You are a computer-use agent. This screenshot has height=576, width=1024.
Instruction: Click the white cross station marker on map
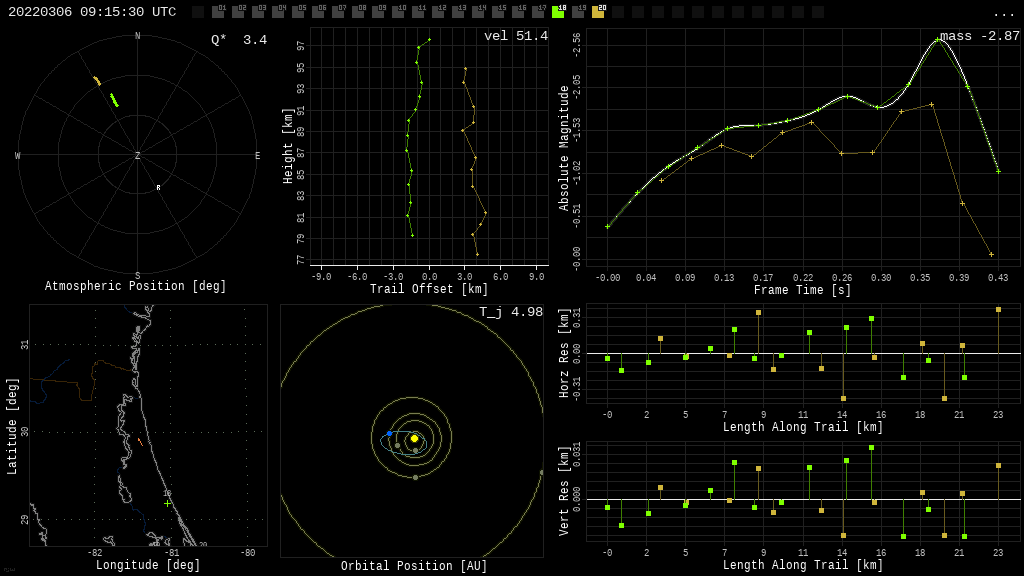coord(167,503)
